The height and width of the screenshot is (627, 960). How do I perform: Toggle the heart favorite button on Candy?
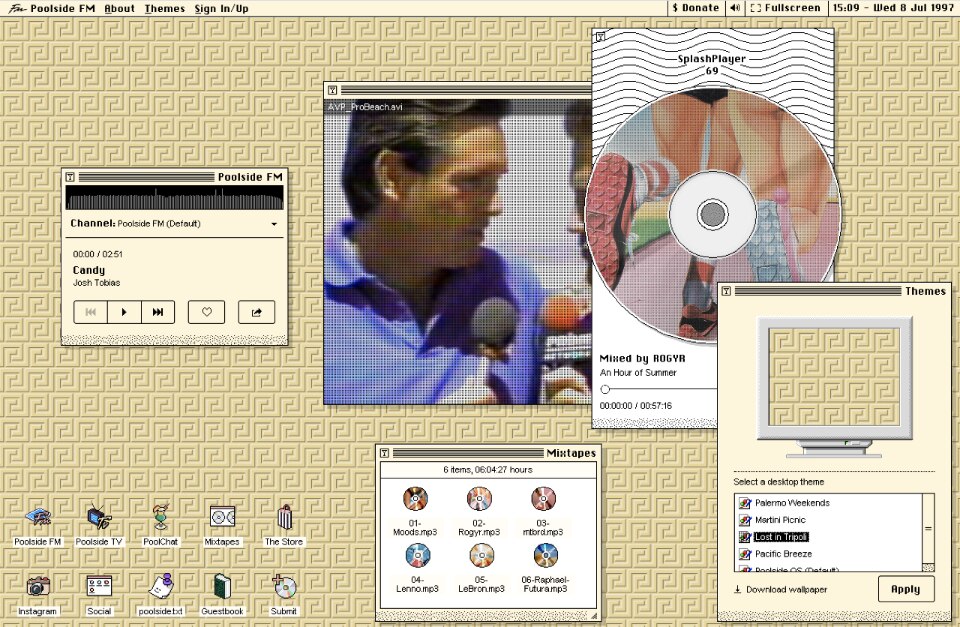207,312
